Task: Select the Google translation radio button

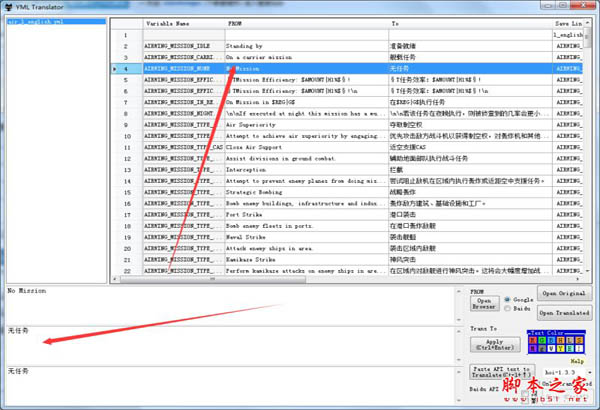Action: tap(507, 300)
